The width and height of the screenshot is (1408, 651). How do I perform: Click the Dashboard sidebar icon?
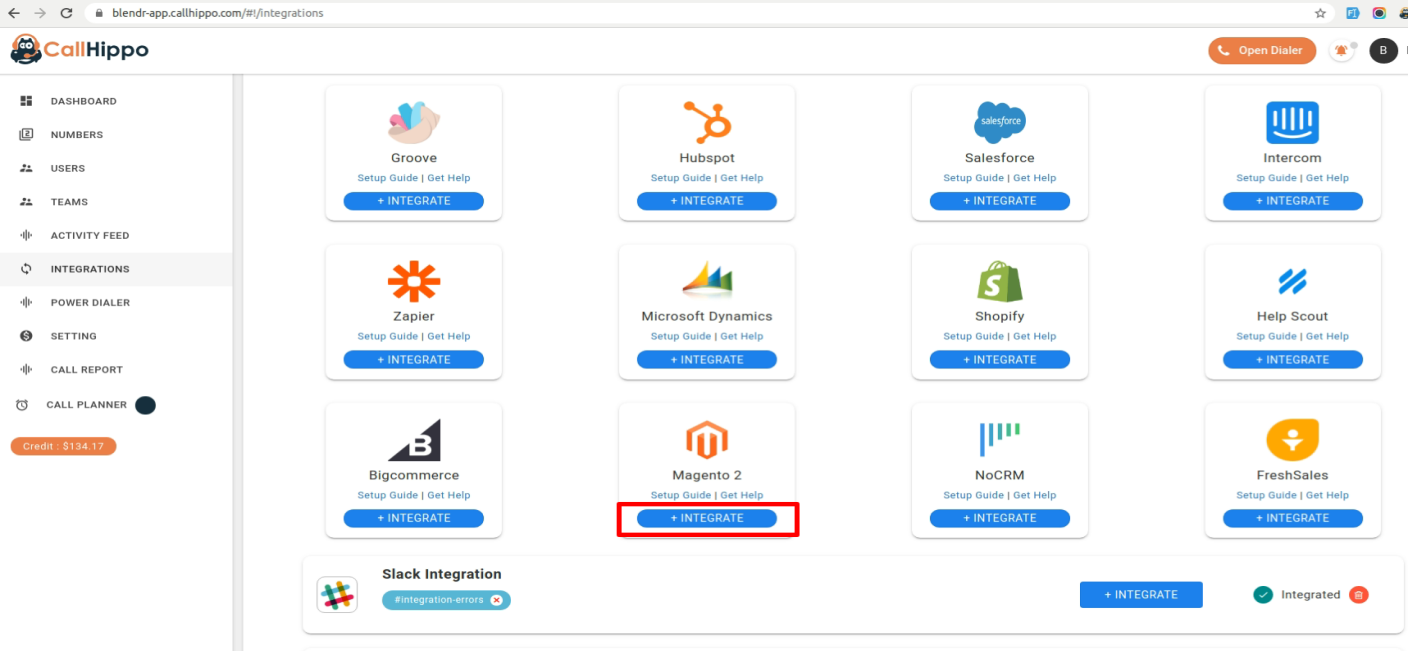pyautogui.click(x=27, y=101)
